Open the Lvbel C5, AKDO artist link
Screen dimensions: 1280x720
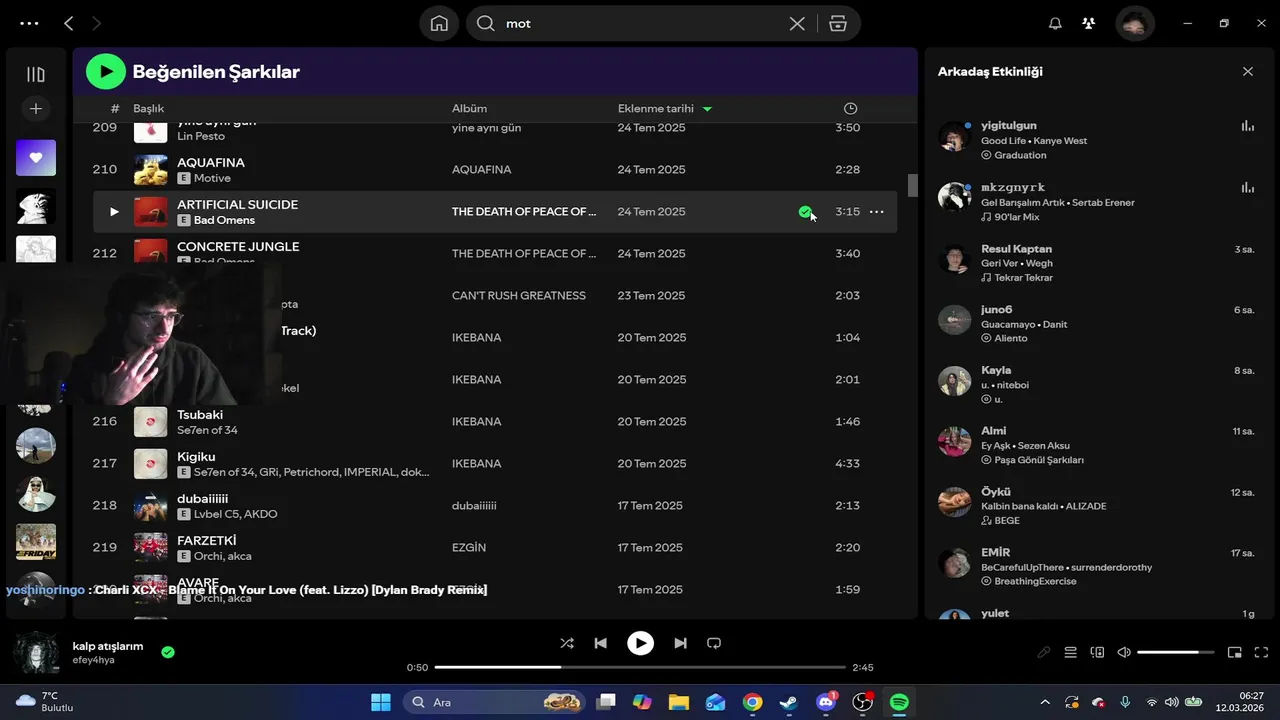click(x=236, y=514)
